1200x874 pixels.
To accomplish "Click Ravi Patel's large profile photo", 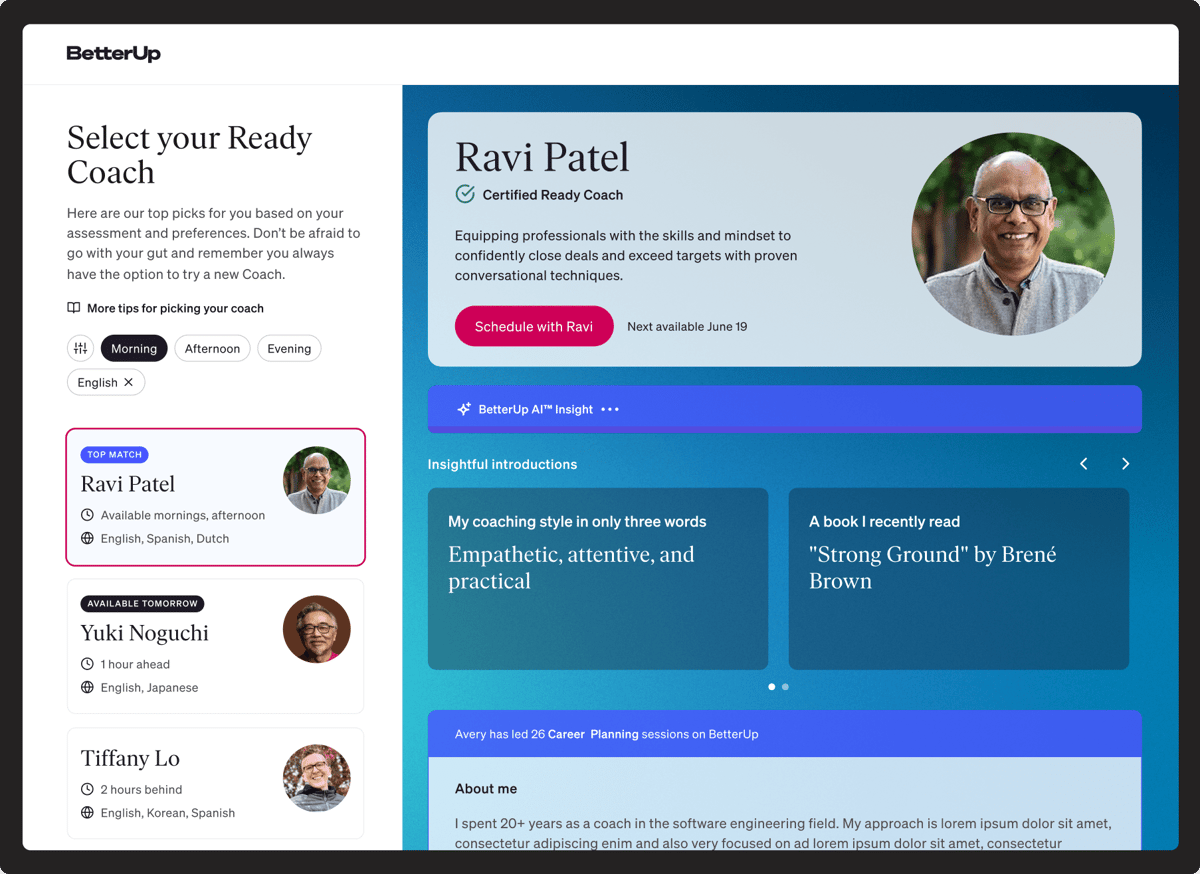I will [1012, 234].
